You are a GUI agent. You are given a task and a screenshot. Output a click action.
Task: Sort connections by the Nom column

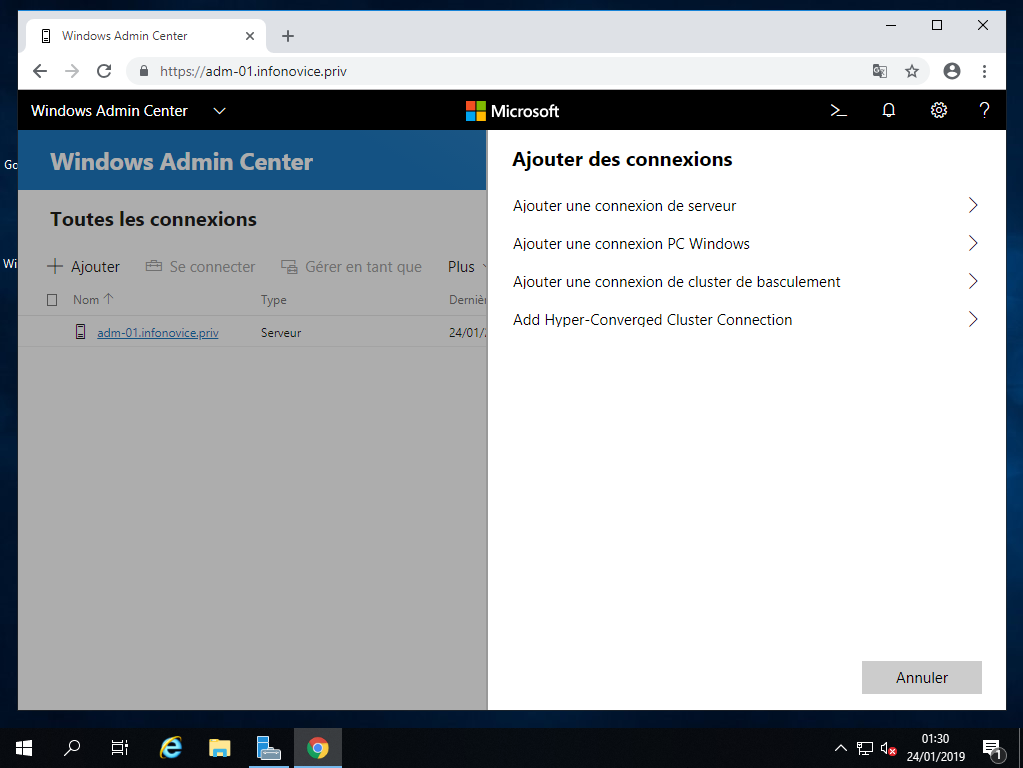pyautogui.click(x=93, y=300)
